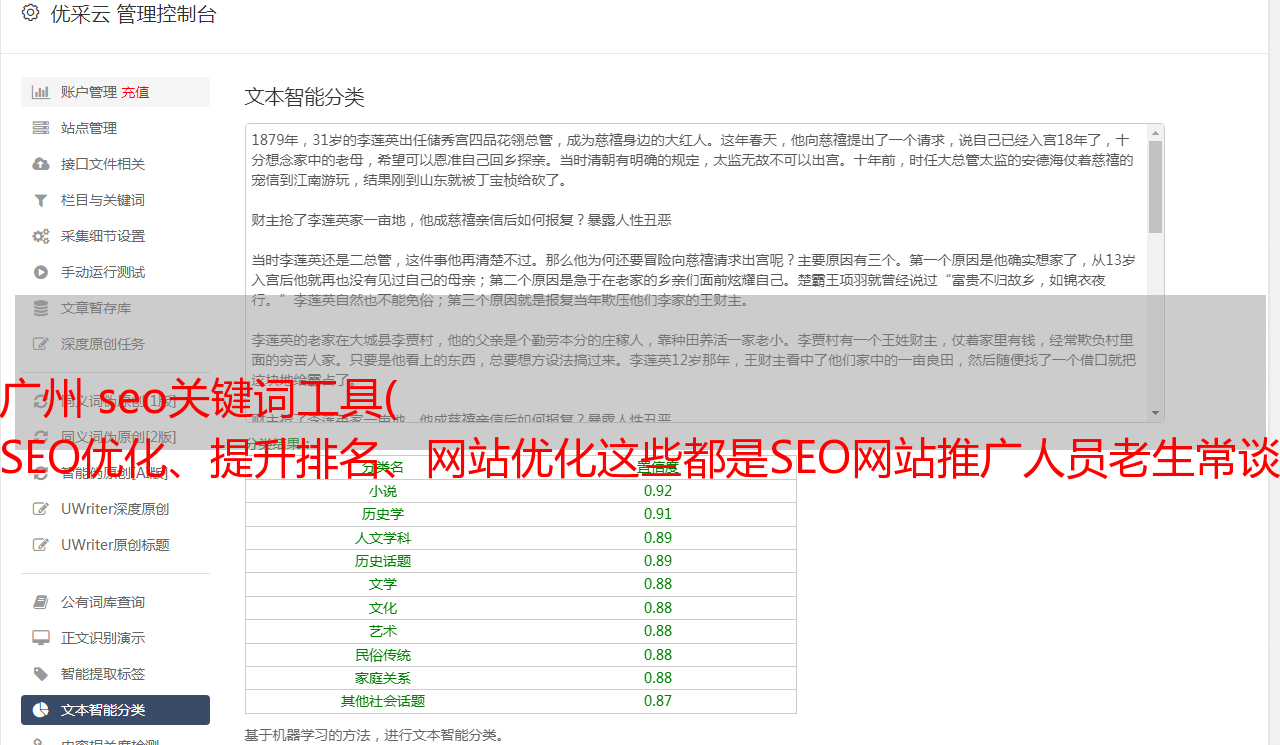Click the 文化 category cell
The width and height of the screenshot is (1280, 745).
(383, 608)
